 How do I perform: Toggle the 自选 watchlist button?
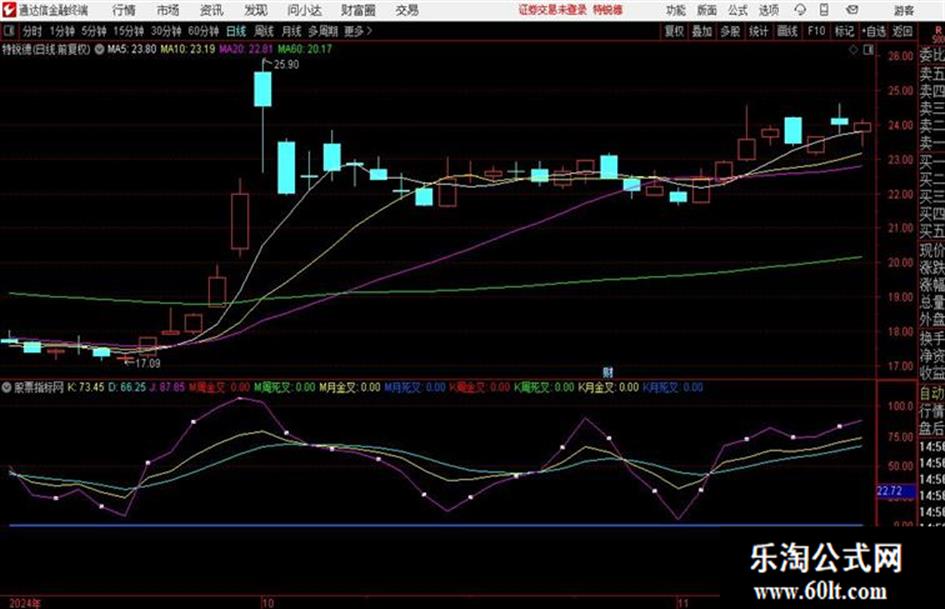(873, 31)
